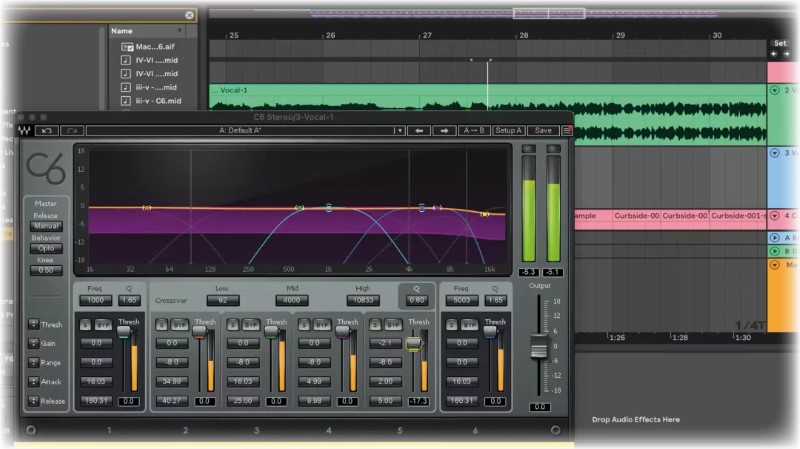Solo band 2 with its S button (attack 34.99)
Screen dimensions: 800x449
(162, 325)
